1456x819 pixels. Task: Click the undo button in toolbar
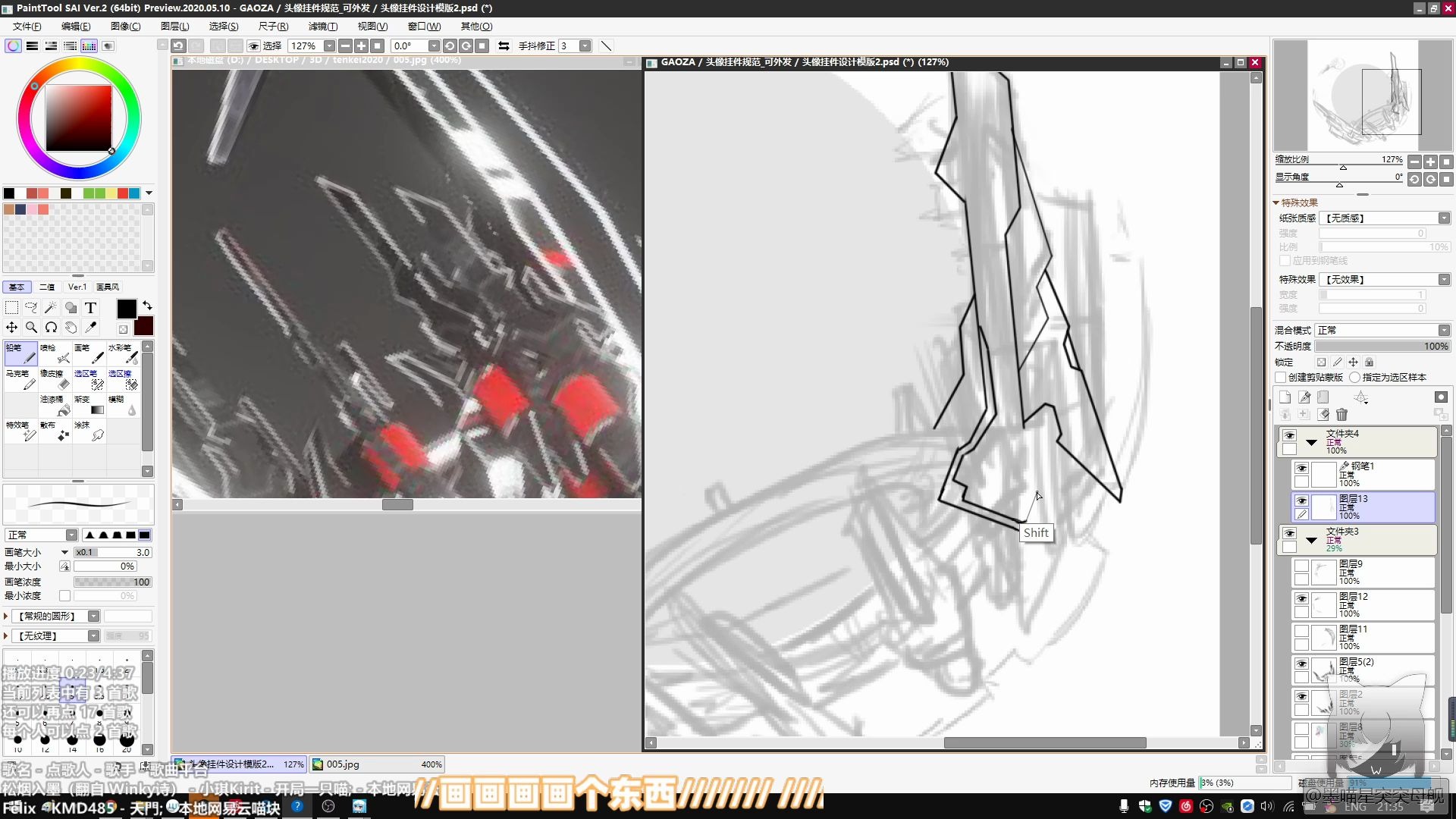coord(178,45)
